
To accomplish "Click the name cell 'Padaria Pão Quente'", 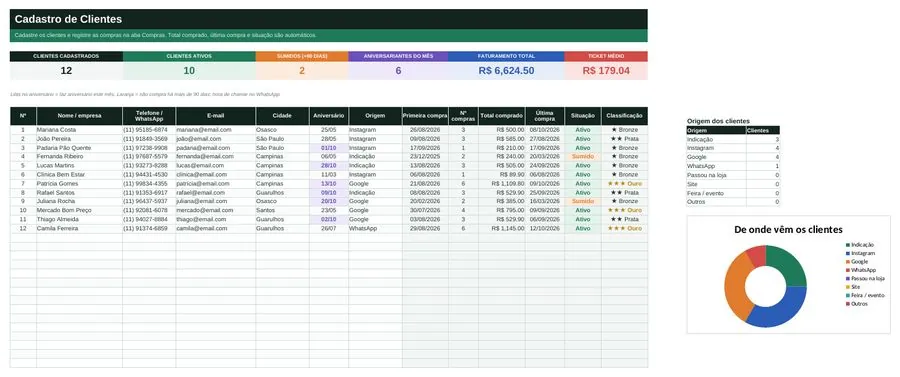I will [x=79, y=147].
